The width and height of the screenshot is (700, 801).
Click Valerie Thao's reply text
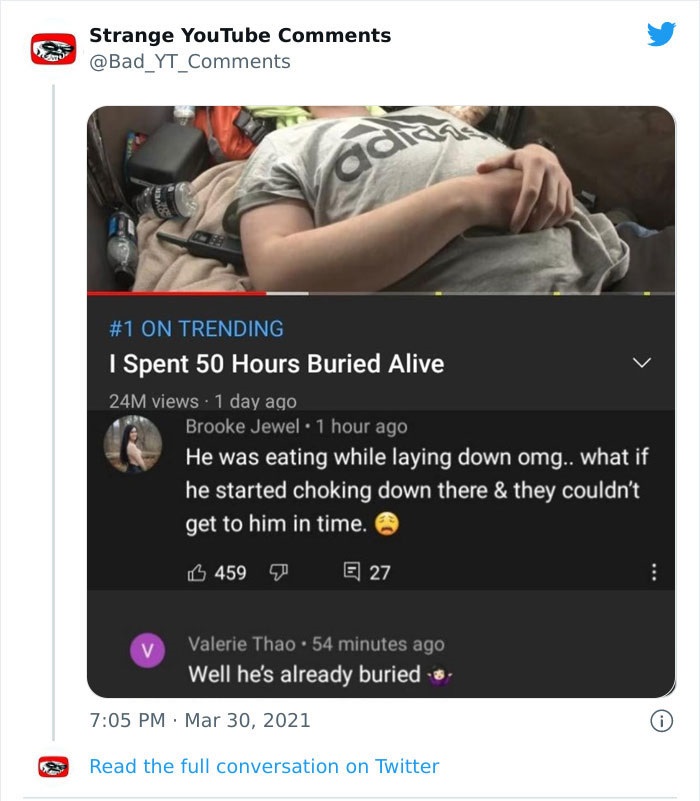304,674
